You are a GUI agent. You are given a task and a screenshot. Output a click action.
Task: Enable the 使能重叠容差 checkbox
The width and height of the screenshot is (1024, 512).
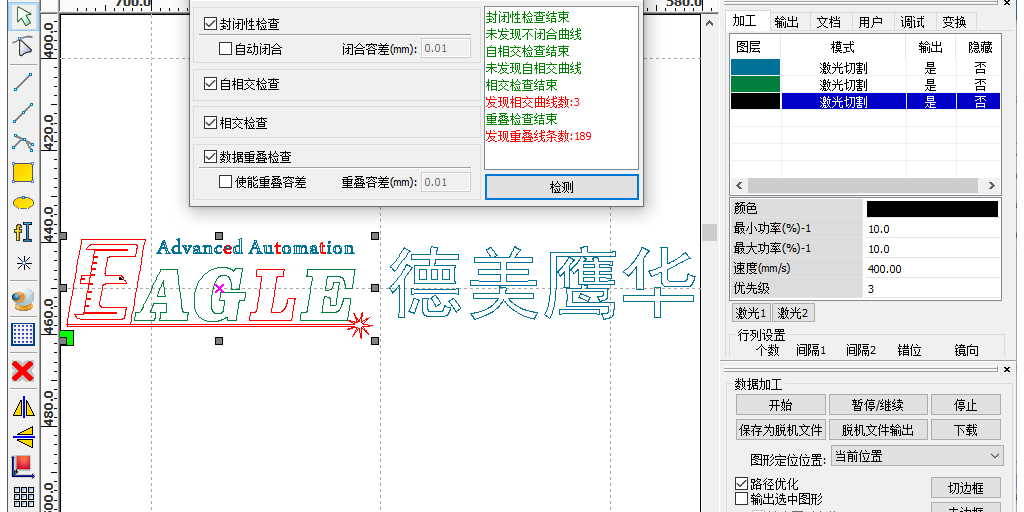(x=225, y=182)
